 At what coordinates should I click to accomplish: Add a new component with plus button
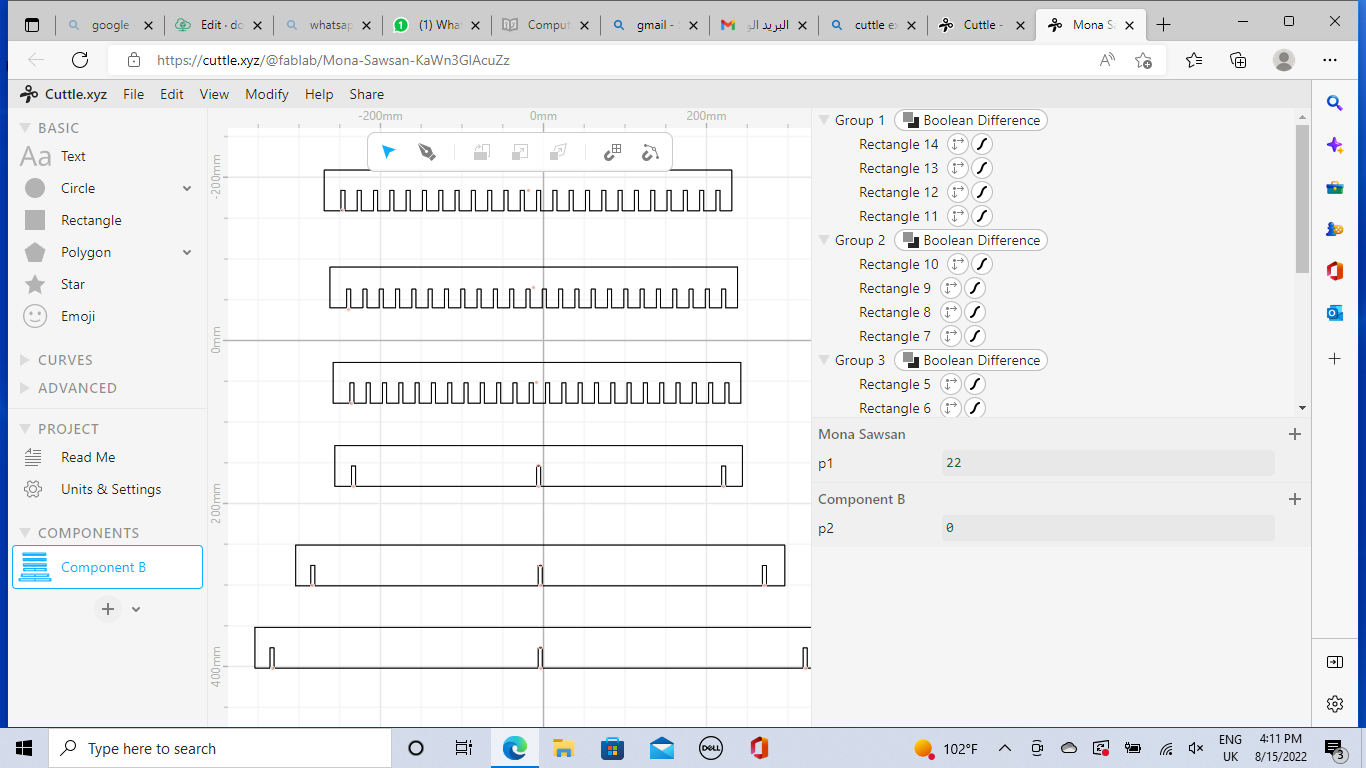[x=108, y=609]
